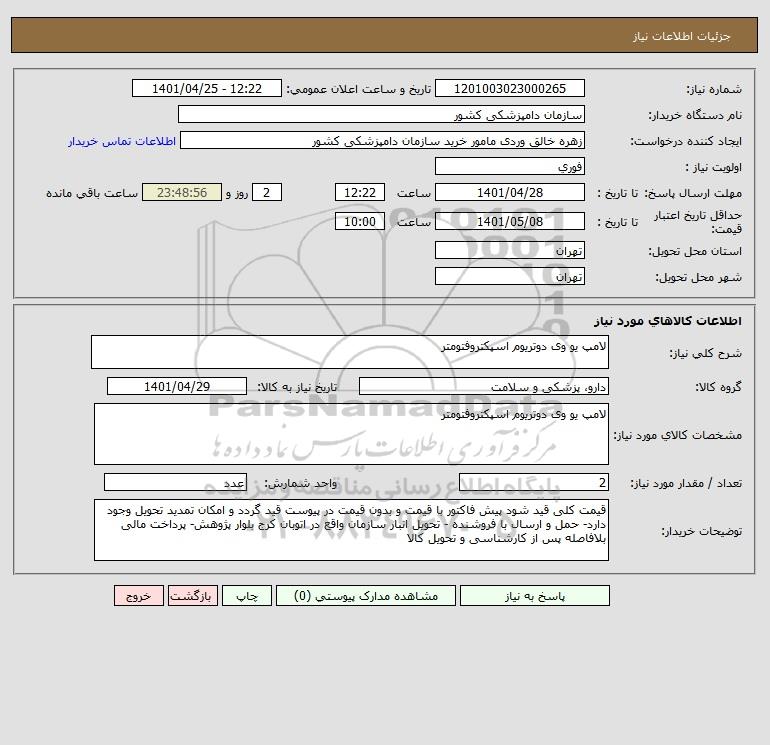The height and width of the screenshot is (745, 770).
Task: Click the بازگشت back button
Action: click(x=192, y=596)
